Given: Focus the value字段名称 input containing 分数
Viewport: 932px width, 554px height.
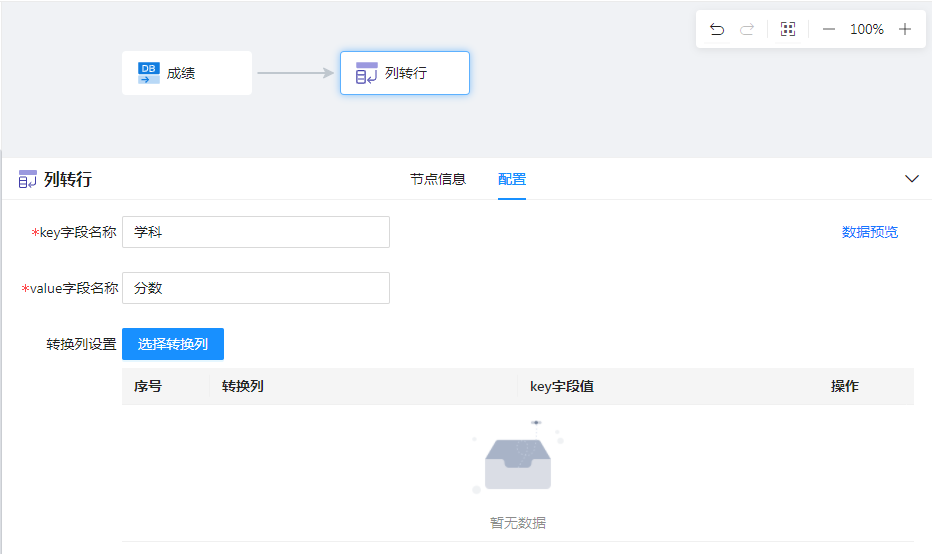Looking at the screenshot, I should point(256,288).
